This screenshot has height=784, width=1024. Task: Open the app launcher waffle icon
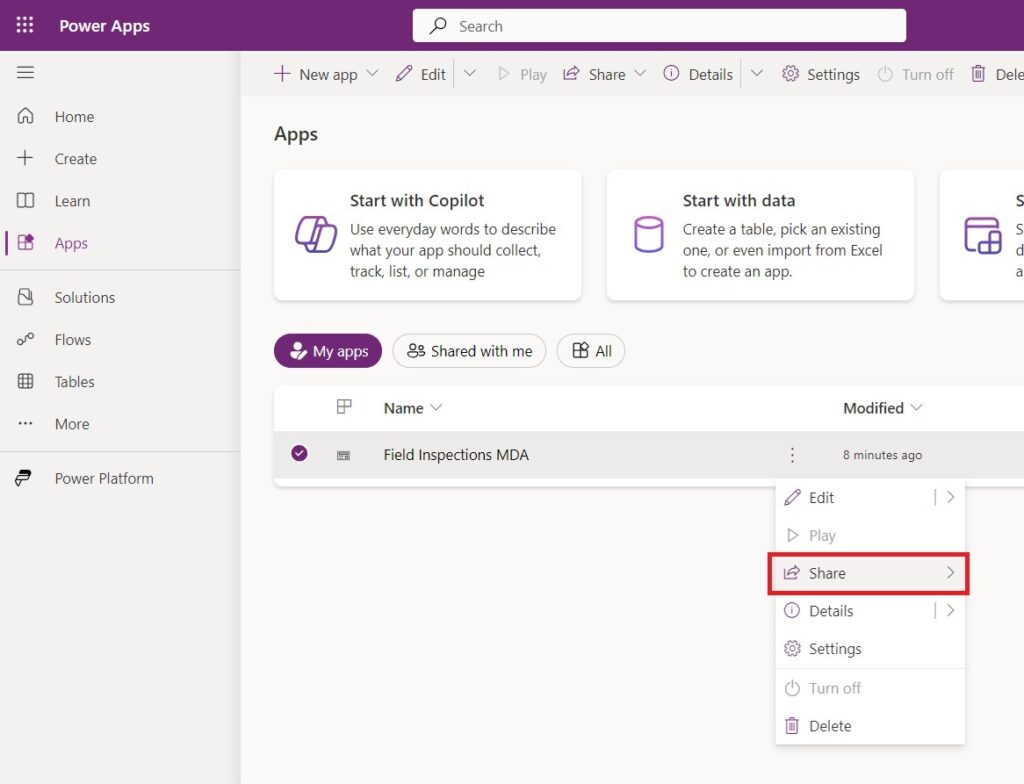[25, 25]
